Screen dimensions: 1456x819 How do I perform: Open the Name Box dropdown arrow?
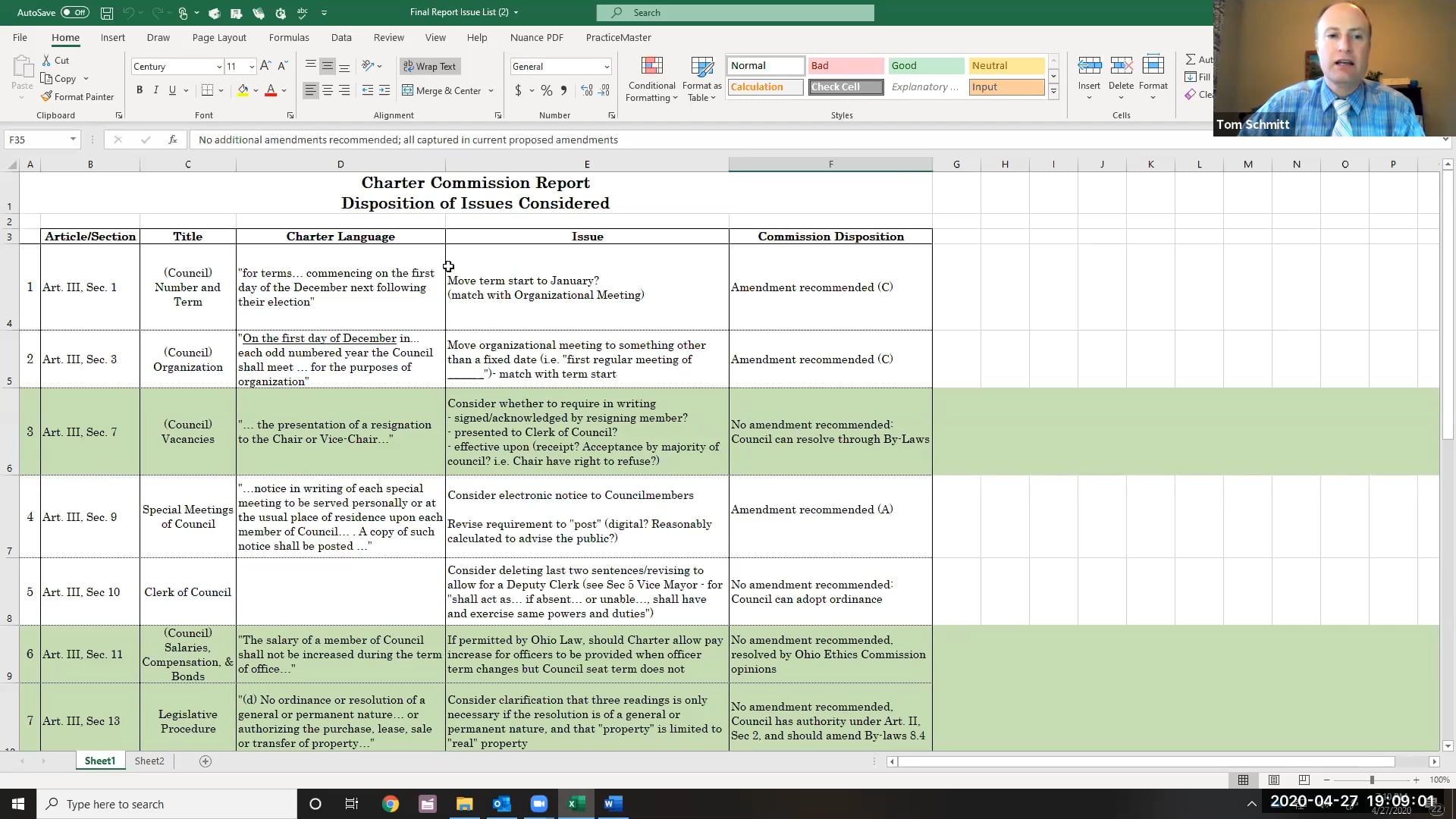[73, 140]
